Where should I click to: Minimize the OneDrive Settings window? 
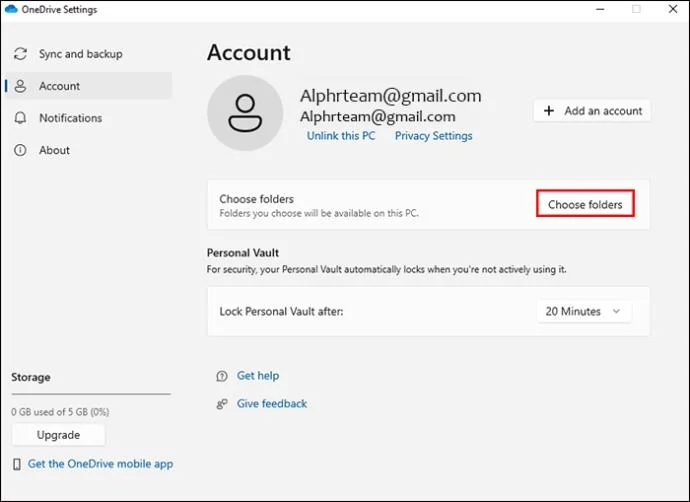(x=600, y=9)
